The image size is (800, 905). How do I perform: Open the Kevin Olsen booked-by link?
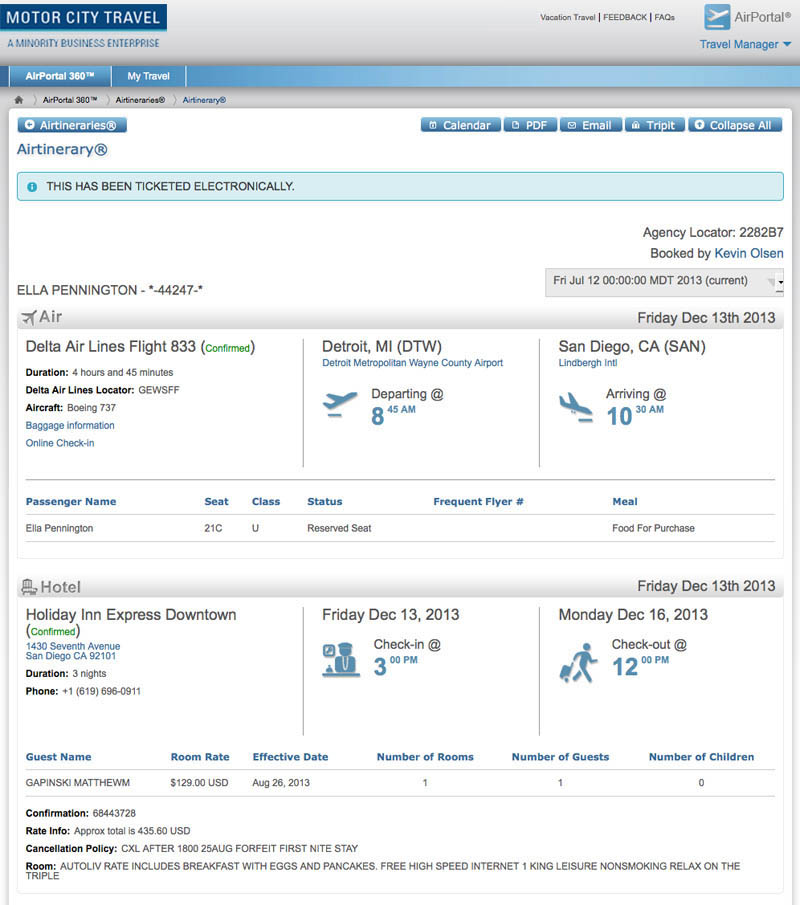749,253
